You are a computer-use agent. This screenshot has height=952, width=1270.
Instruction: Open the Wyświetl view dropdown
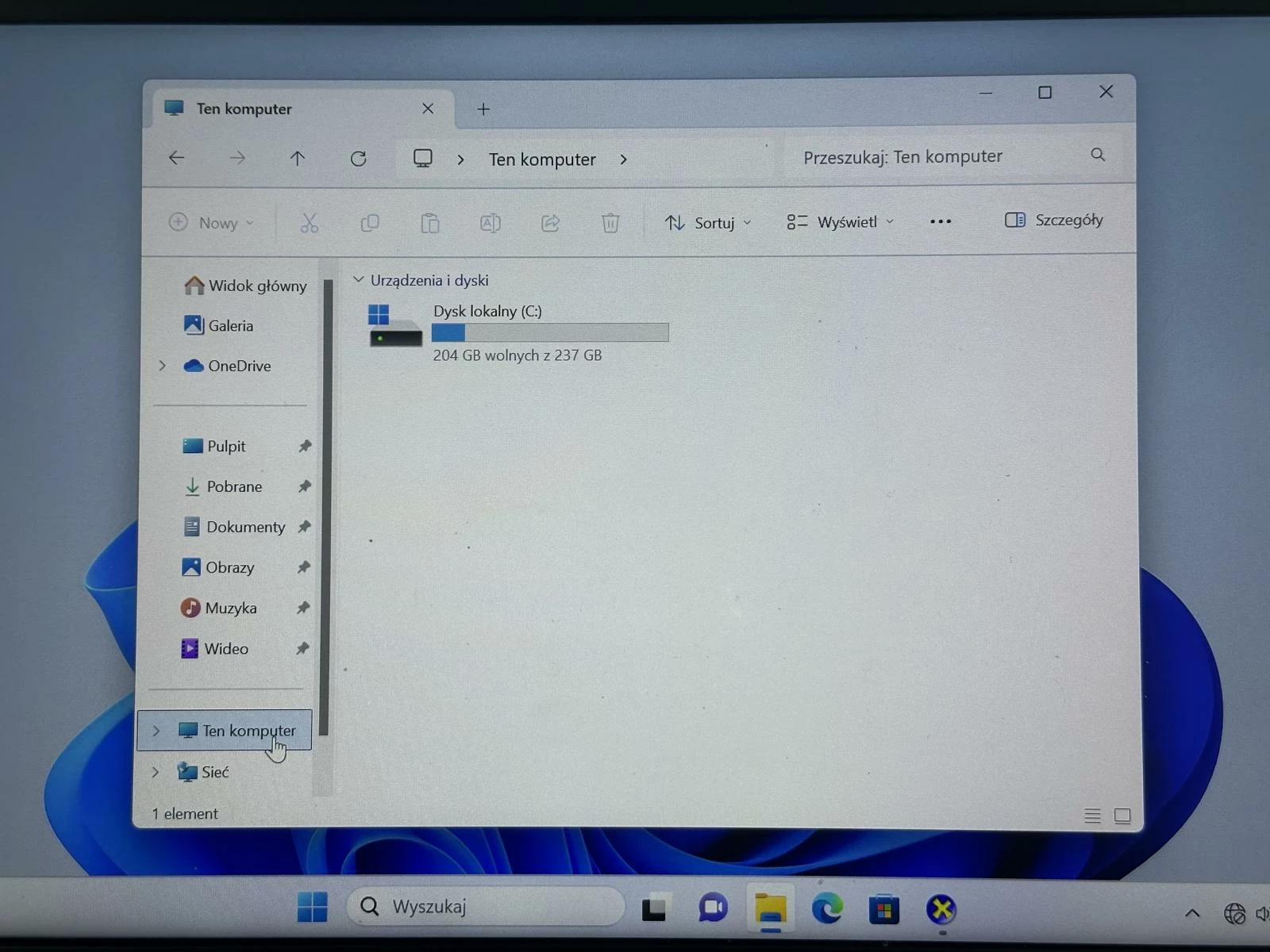tap(840, 222)
